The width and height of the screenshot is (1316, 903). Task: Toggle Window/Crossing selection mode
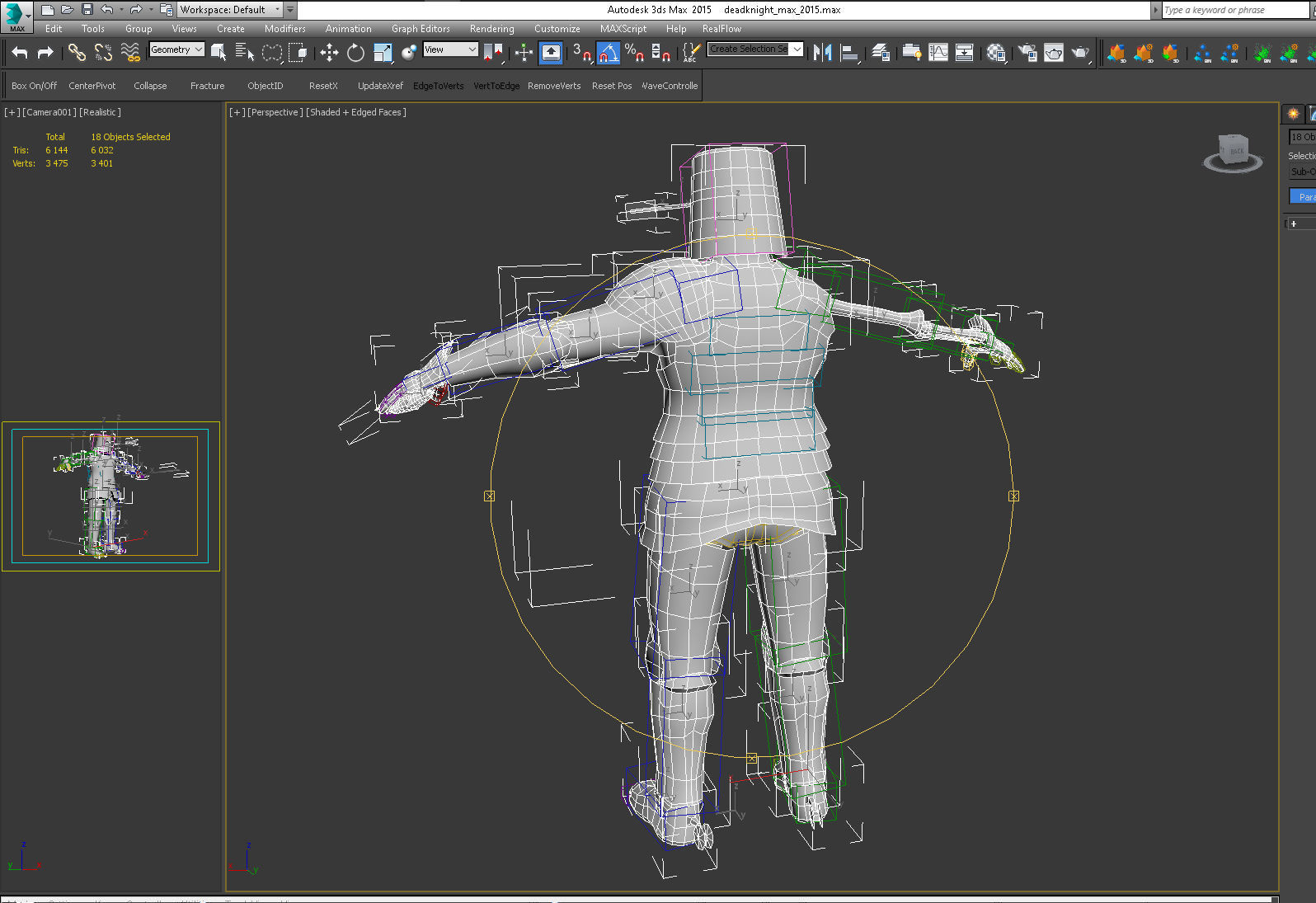[298, 53]
